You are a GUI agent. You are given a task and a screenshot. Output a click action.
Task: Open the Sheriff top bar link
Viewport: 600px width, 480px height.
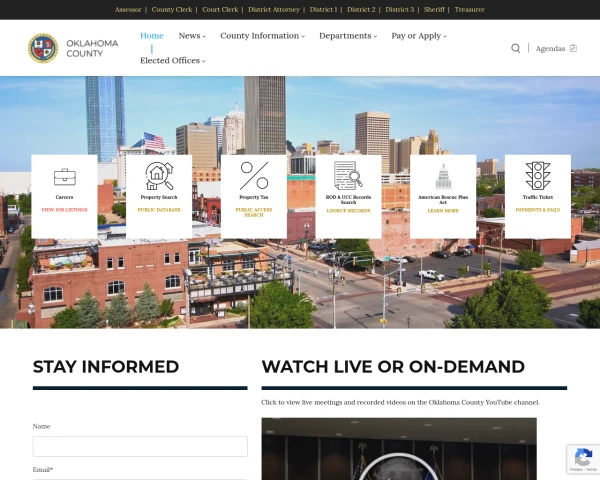(434, 10)
